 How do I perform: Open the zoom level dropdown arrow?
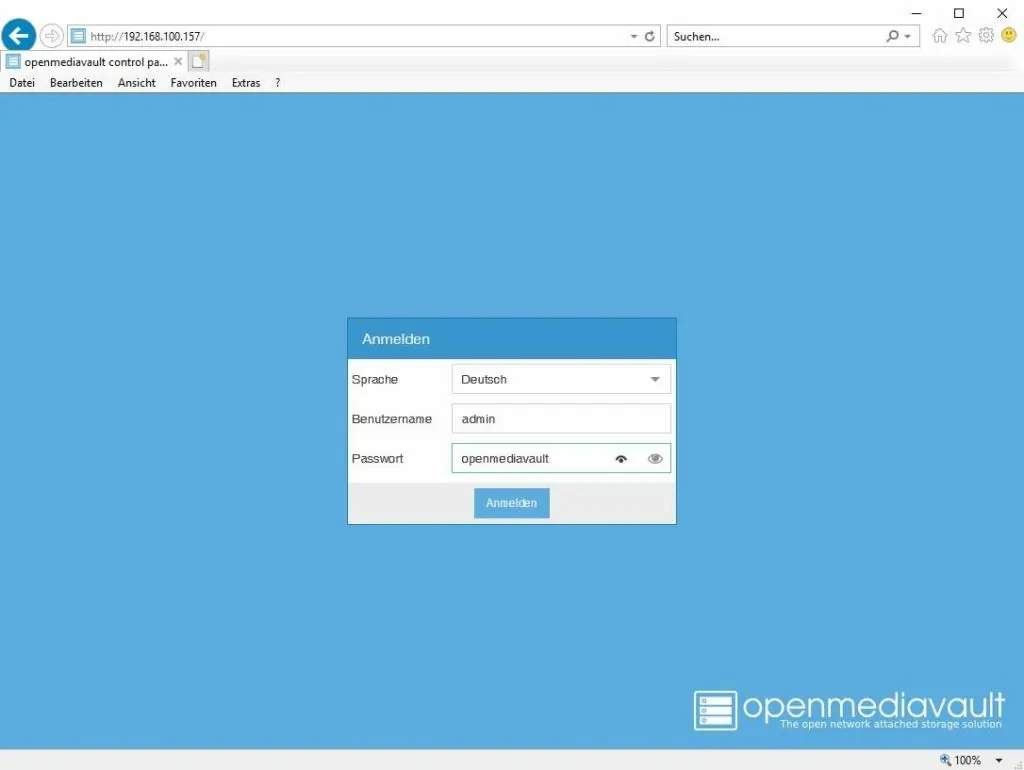click(999, 760)
